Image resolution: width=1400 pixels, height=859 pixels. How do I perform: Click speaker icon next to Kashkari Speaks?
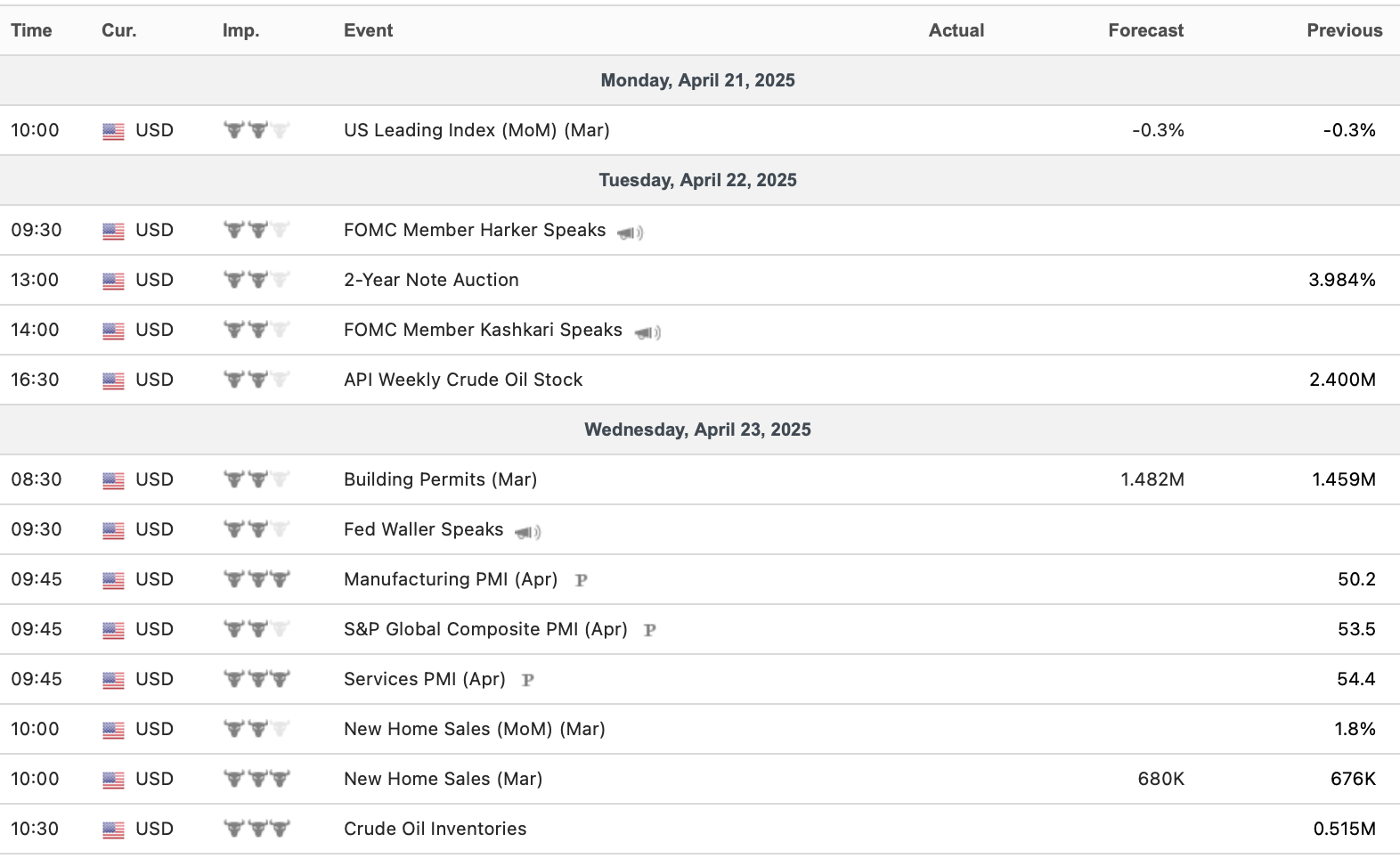pyautogui.click(x=647, y=332)
